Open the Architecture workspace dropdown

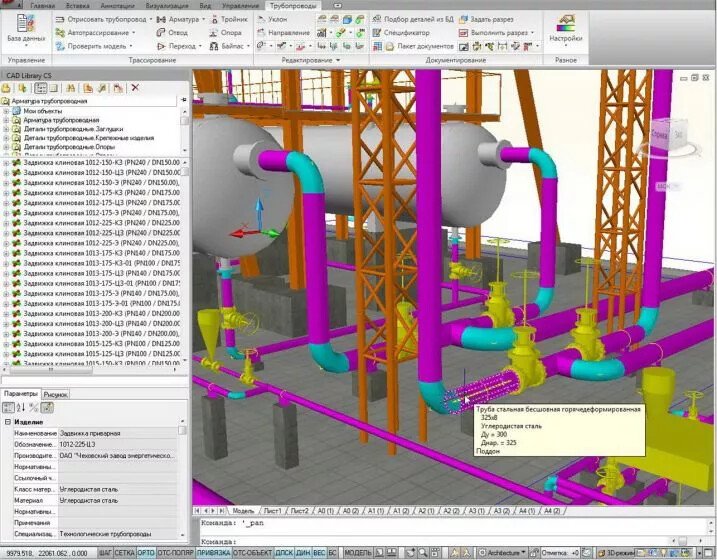pos(503,553)
